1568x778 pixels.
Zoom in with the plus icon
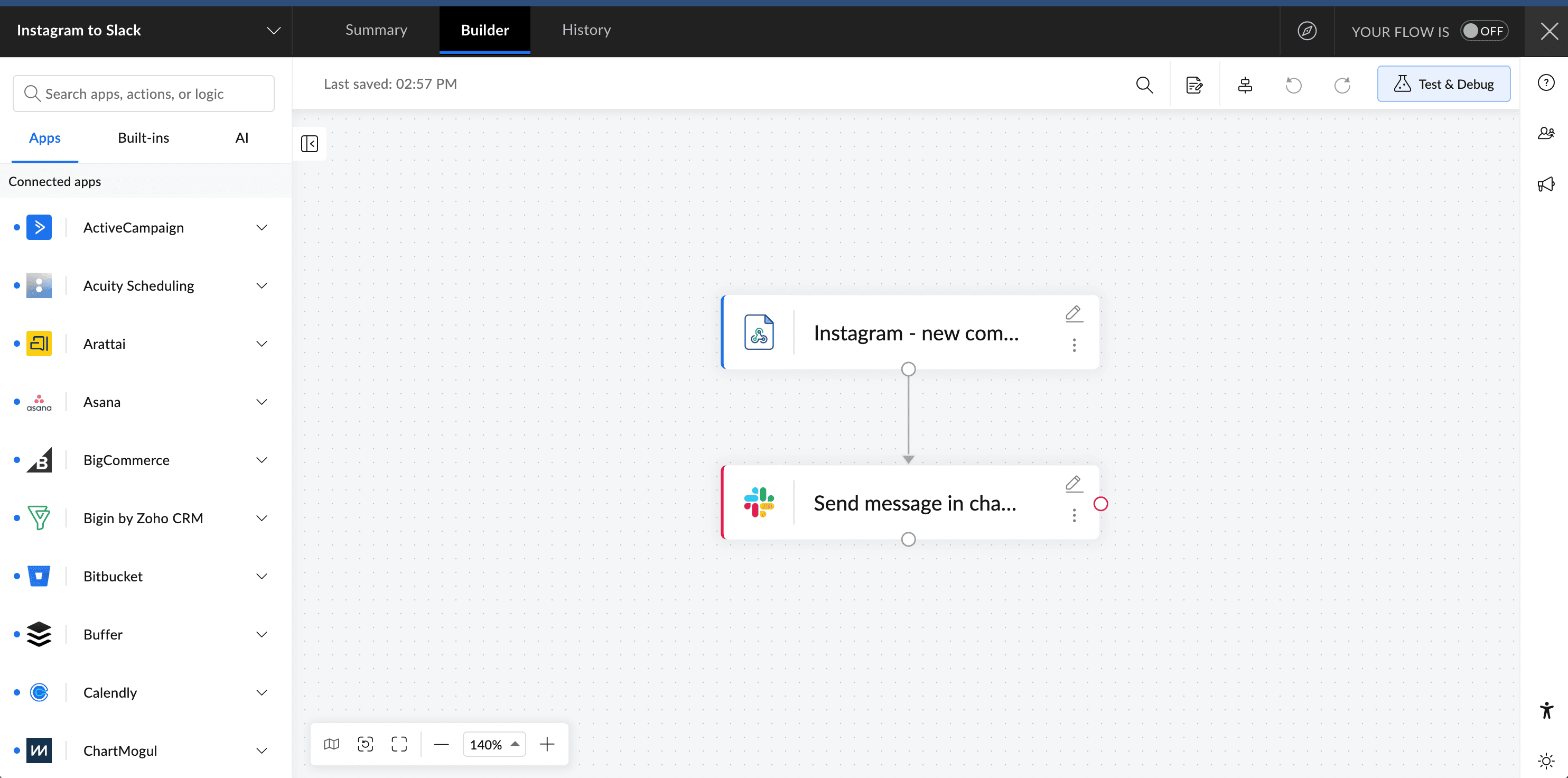547,744
